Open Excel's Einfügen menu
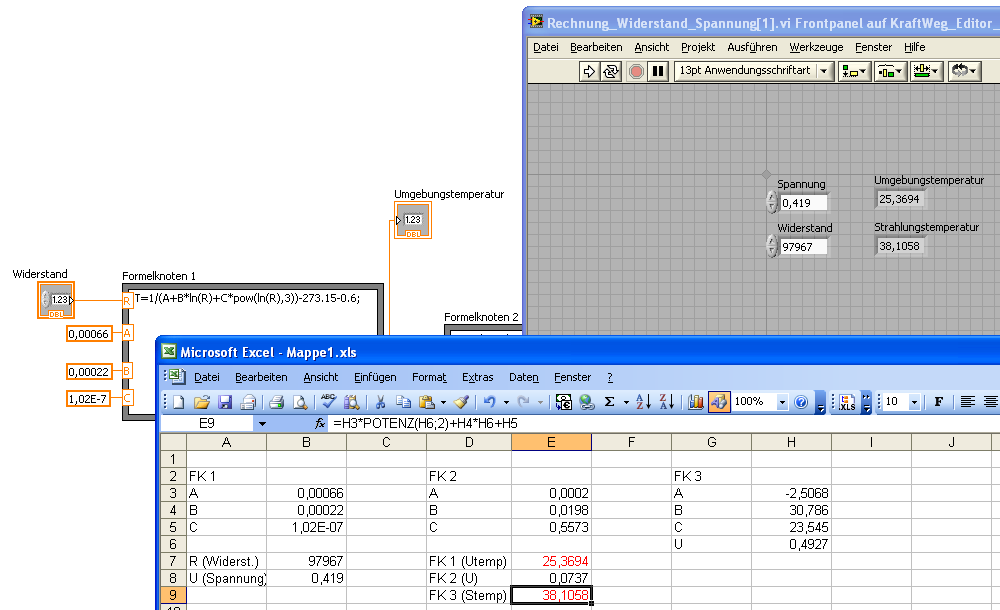The width and height of the screenshot is (1000, 610). click(375, 377)
